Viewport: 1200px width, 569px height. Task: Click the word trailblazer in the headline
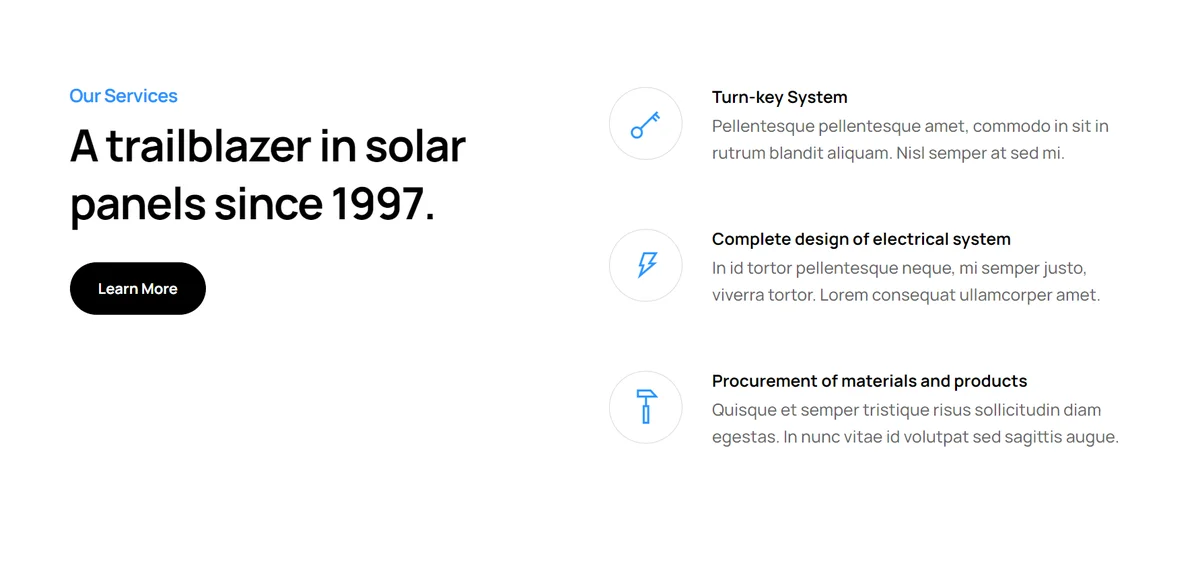[209, 146]
